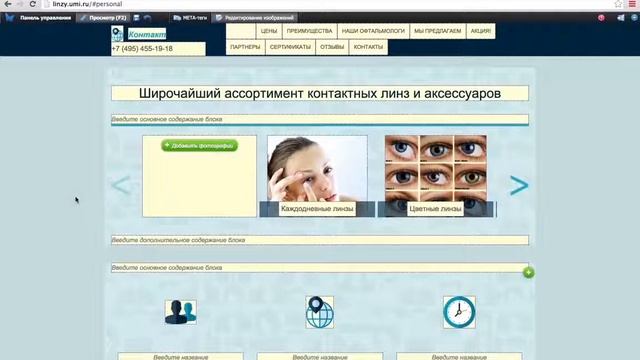
Task: Open the СЕРТИФИКАТЫ menu item
Action: pyautogui.click(x=290, y=47)
